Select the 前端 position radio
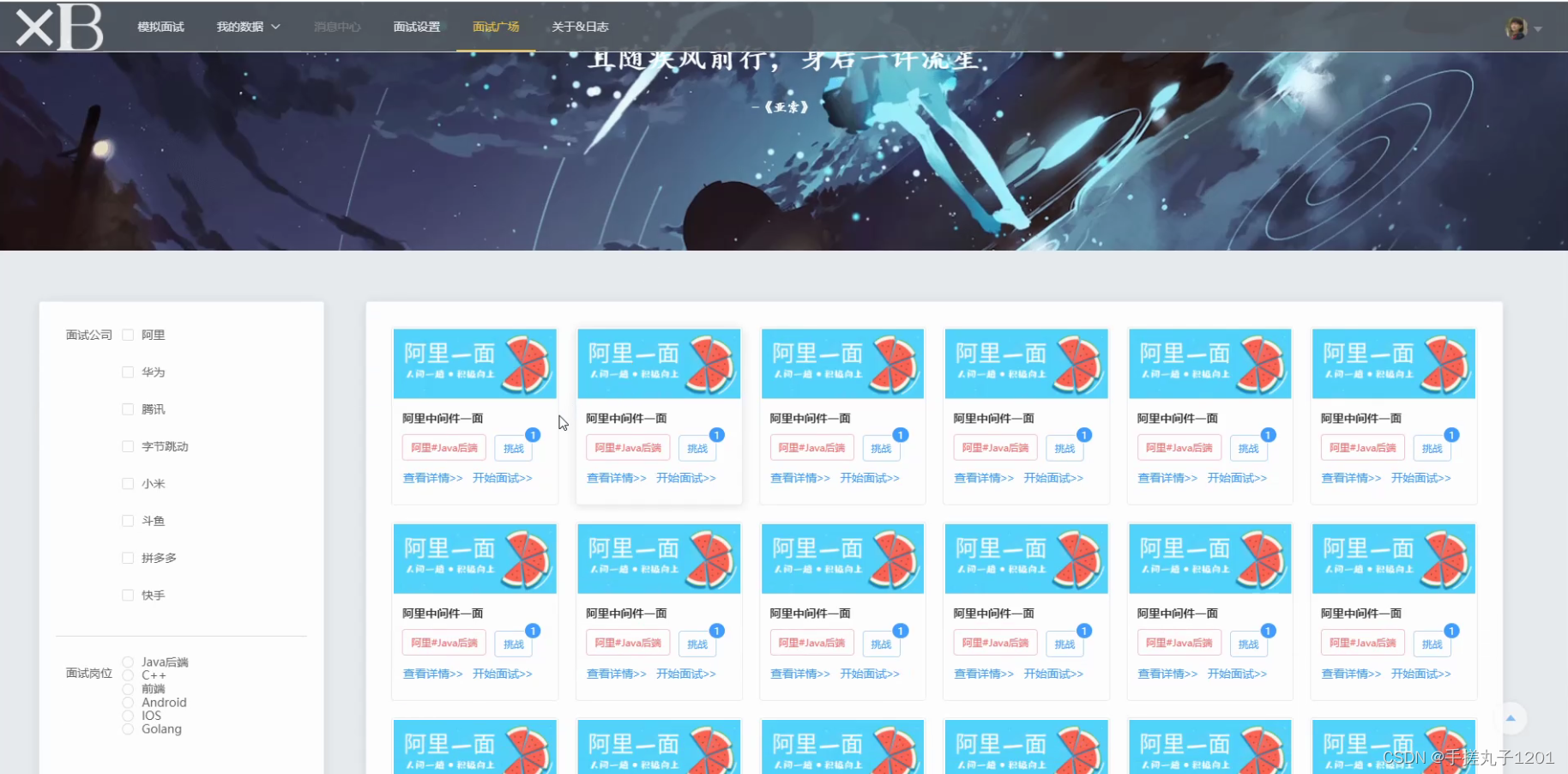Screen dimensions: 1568x774 [128, 689]
